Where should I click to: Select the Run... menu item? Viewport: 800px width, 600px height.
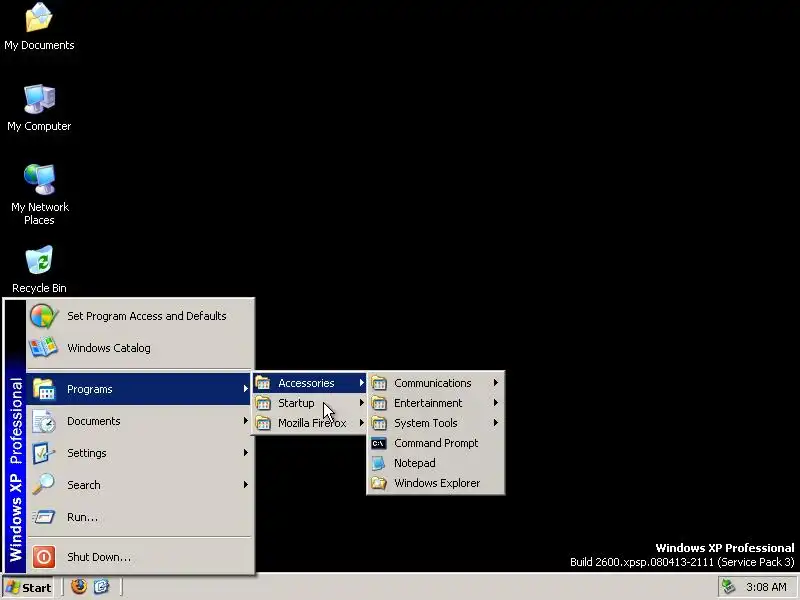139,517
